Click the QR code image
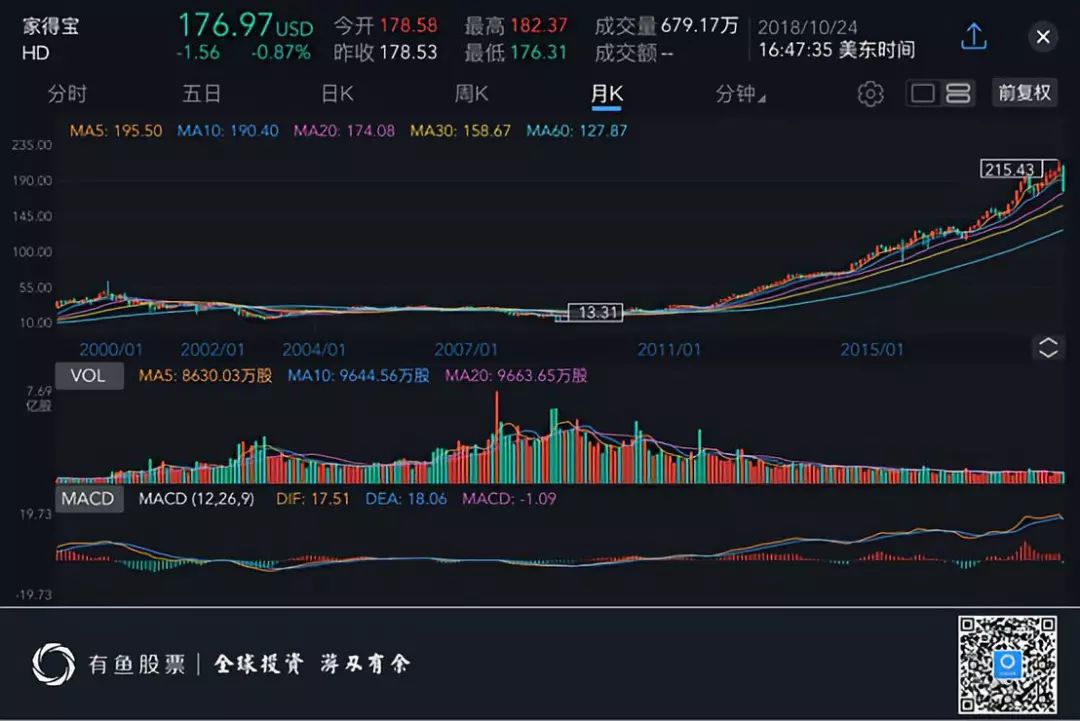Viewport: 1080px width, 721px height. (1007, 664)
